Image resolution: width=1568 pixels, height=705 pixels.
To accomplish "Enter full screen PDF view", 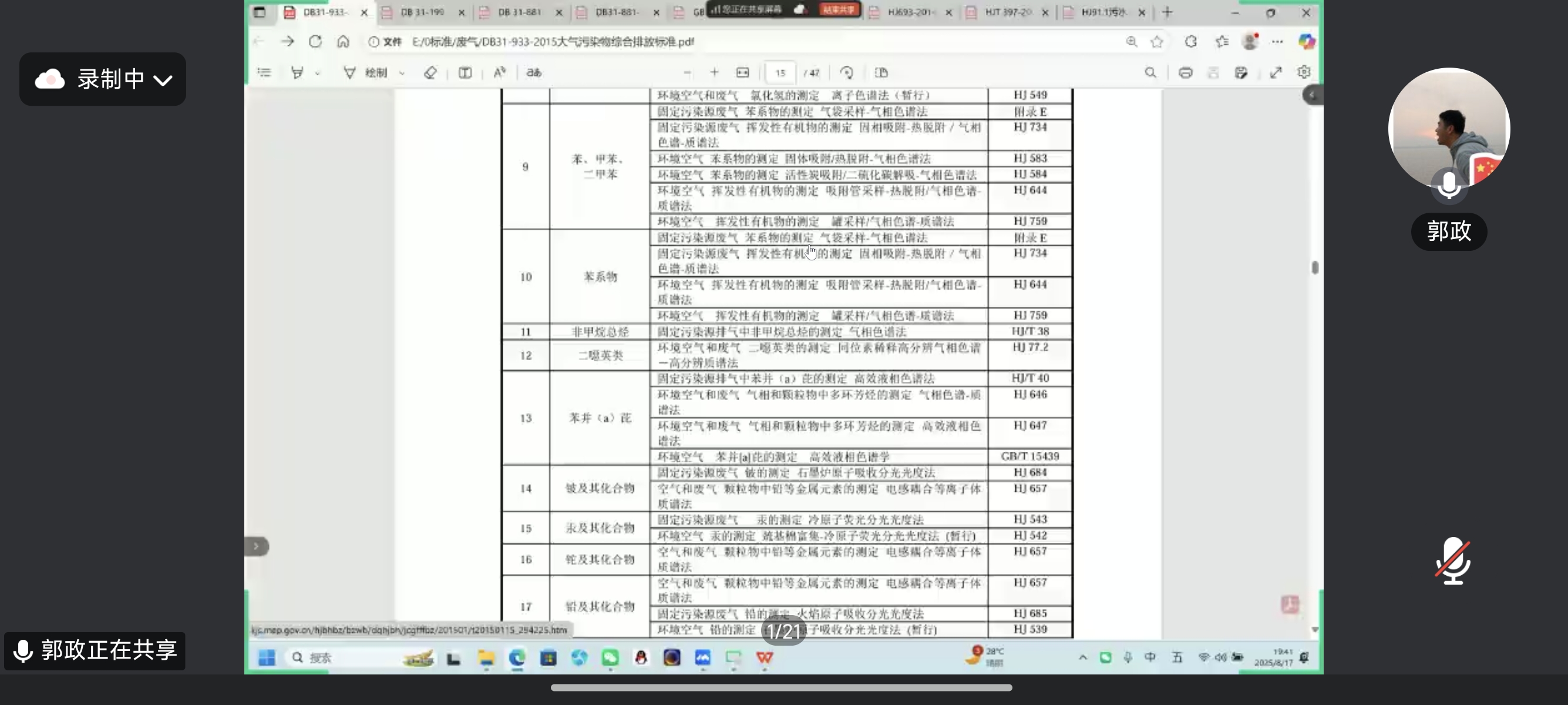I will click(1276, 72).
